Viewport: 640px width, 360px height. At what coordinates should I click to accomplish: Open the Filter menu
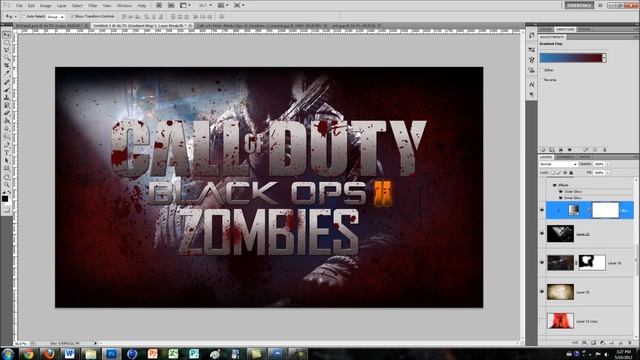pyautogui.click(x=93, y=6)
